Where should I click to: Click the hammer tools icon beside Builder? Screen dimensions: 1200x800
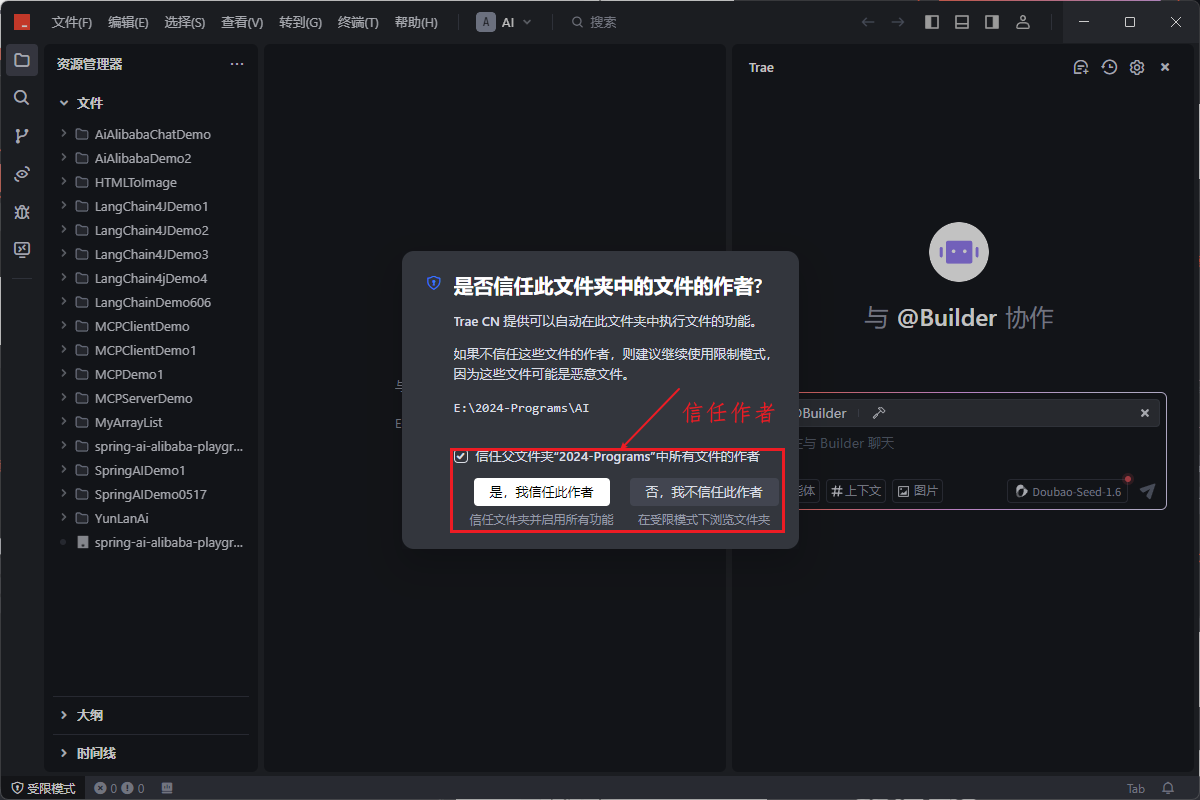(x=879, y=413)
